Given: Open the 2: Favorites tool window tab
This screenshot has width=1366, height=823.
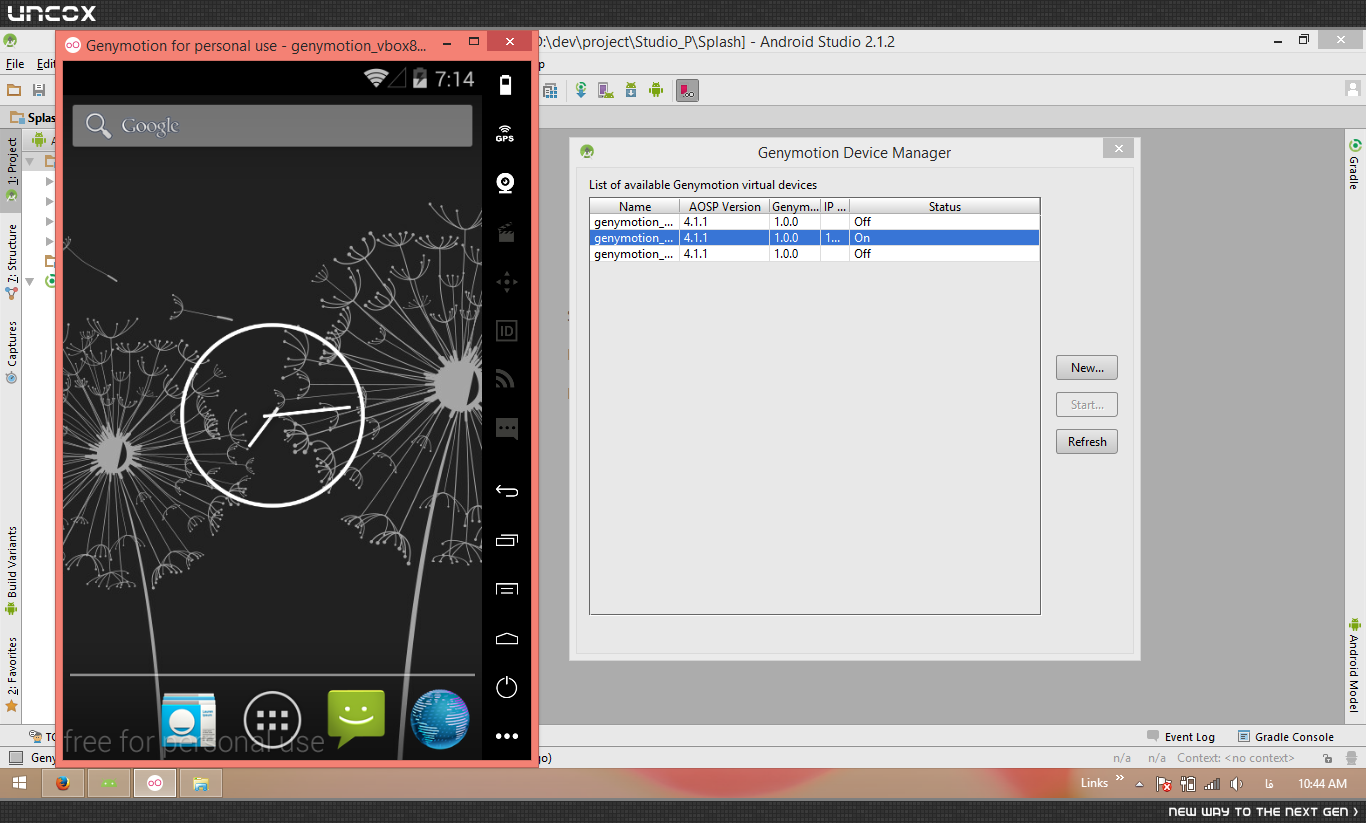Looking at the screenshot, I should click(x=11, y=674).
